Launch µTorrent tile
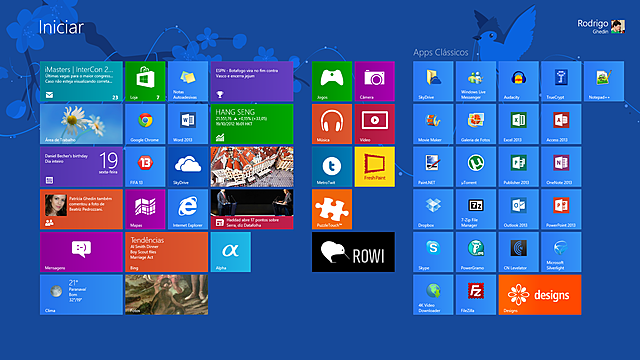The height and width of the screenshot is (360, 640). 476,167
